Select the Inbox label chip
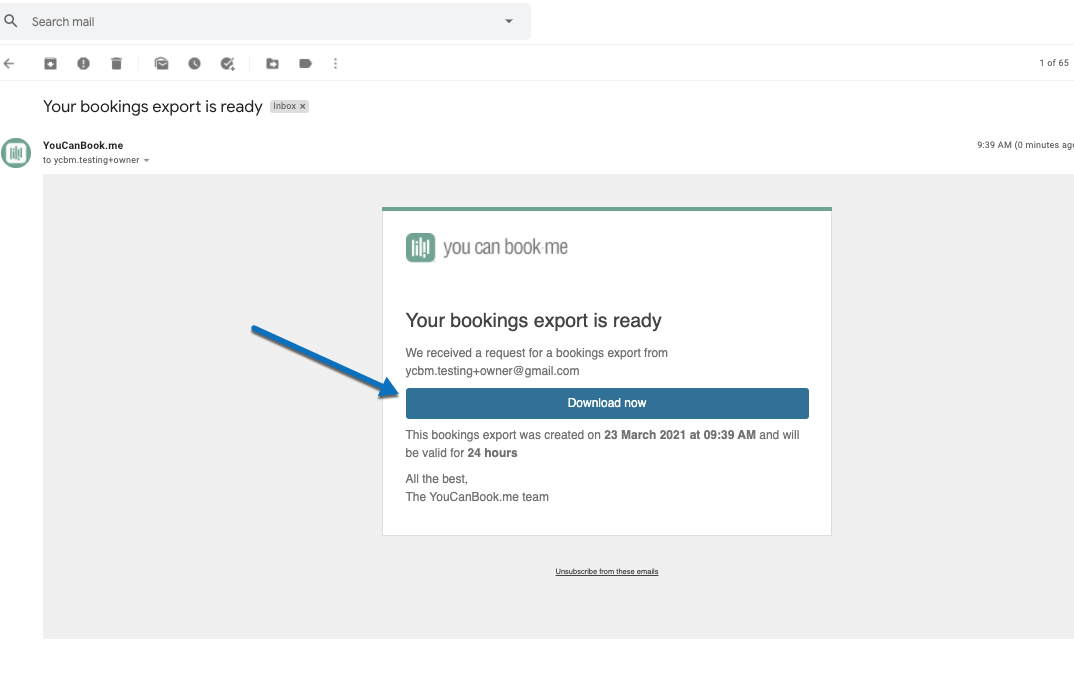The height and width of the screenshot is (676, 1074). pos(283,105)
